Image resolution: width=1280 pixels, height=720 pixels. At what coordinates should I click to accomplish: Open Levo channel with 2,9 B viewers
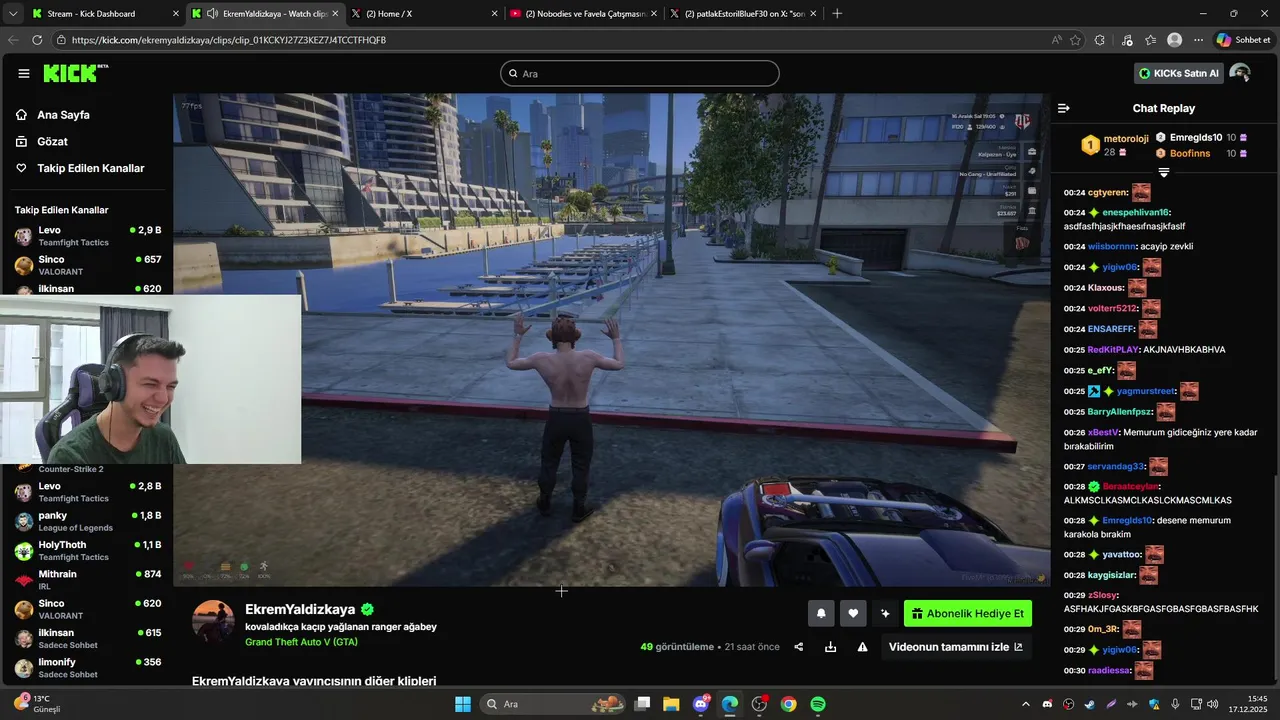[x=88, y=236]
